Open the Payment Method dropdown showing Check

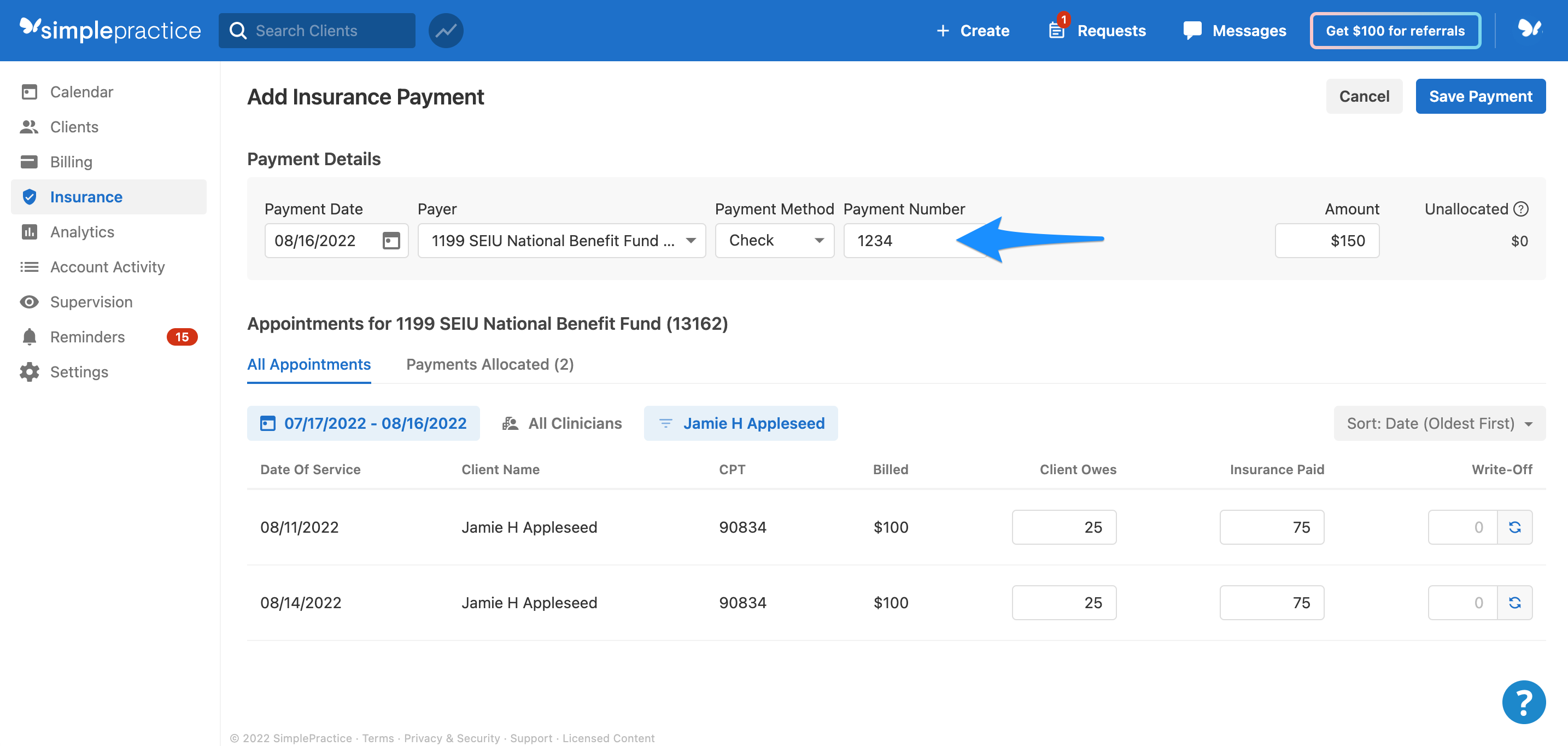[x=821, y=240]
